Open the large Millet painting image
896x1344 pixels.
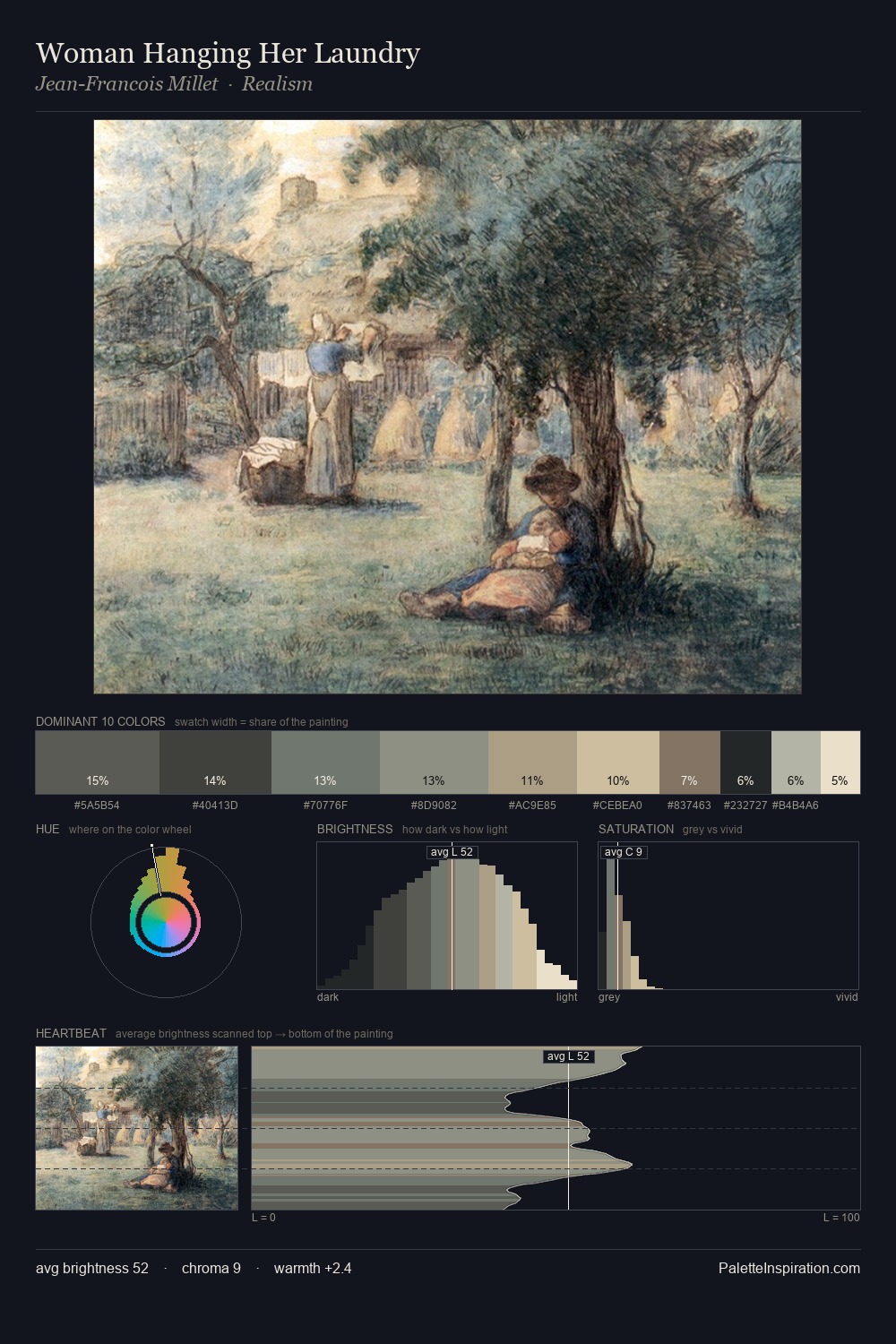pyautogui.click(x=448, y=407)
